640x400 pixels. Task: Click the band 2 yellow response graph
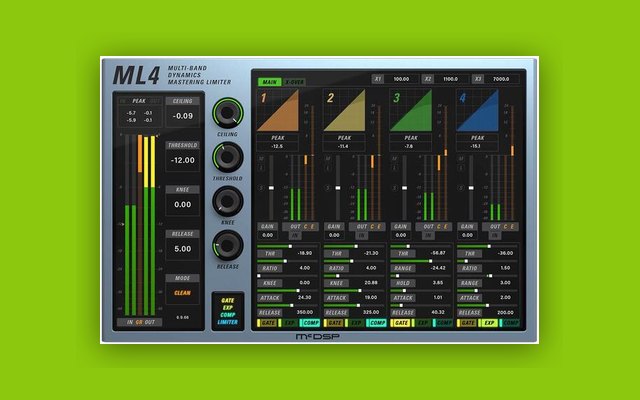pyautogui.click(x=344, y=111)
